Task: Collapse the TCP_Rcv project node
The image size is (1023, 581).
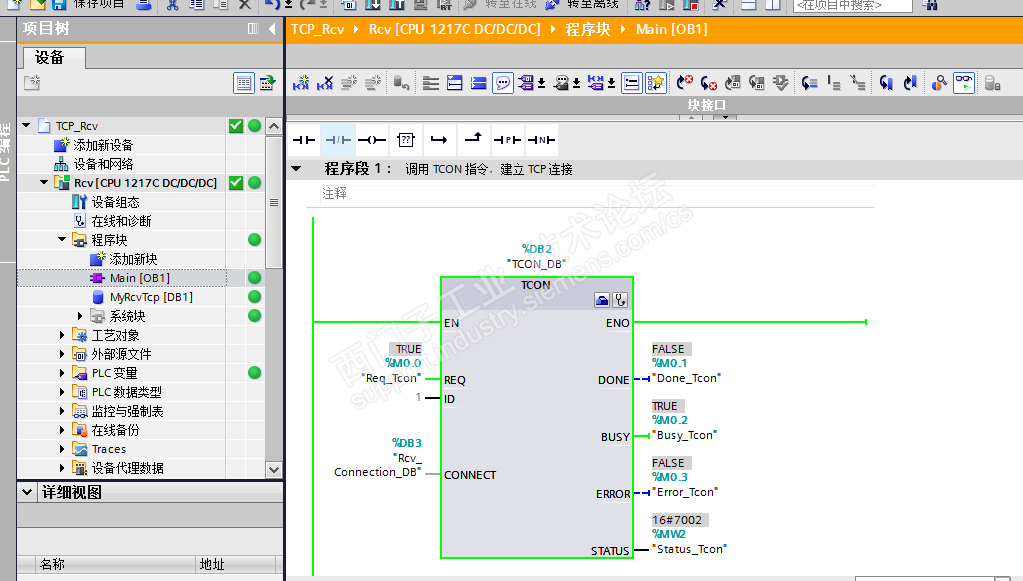Action: pos(27,125)
